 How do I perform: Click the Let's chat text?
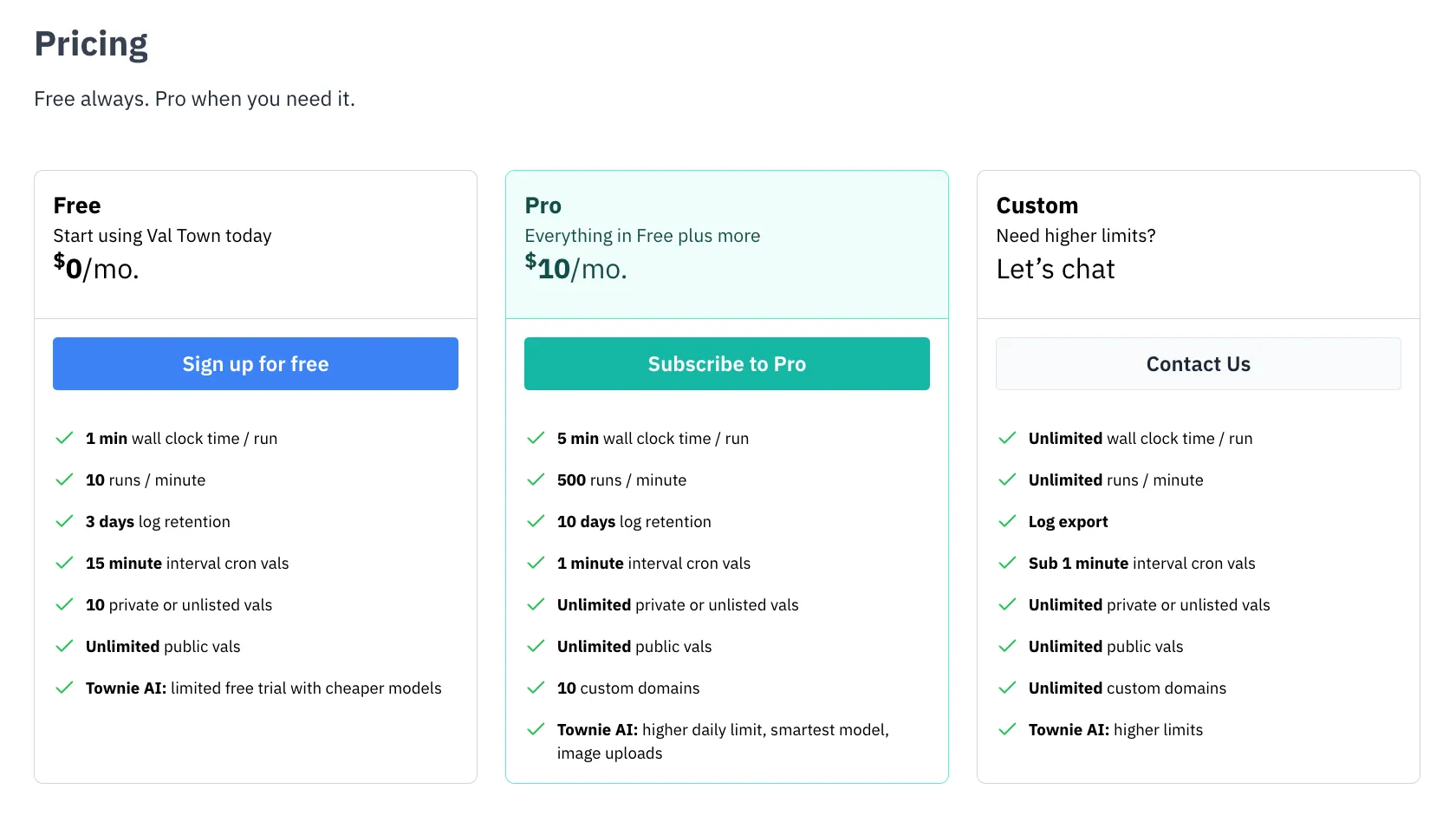click(1055, 269)
